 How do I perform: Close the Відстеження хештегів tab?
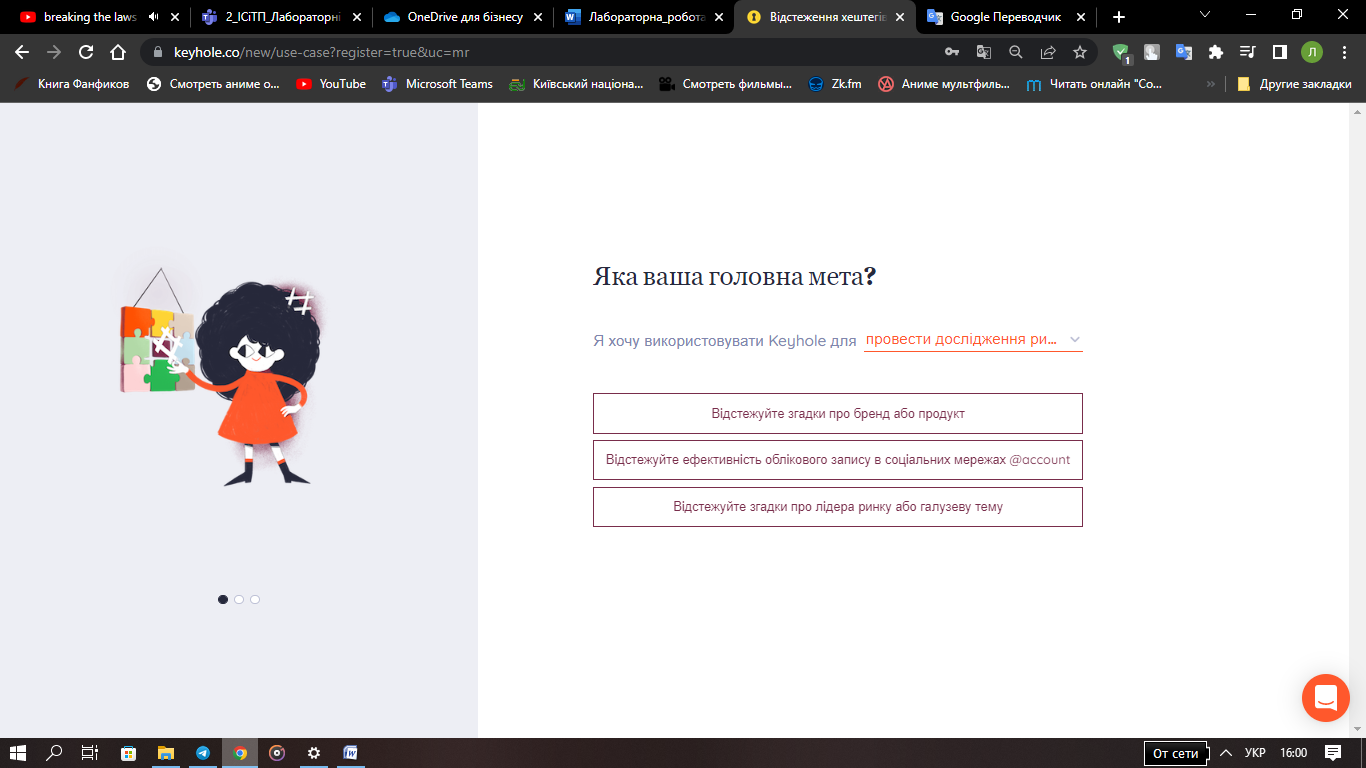pos(899,17)
